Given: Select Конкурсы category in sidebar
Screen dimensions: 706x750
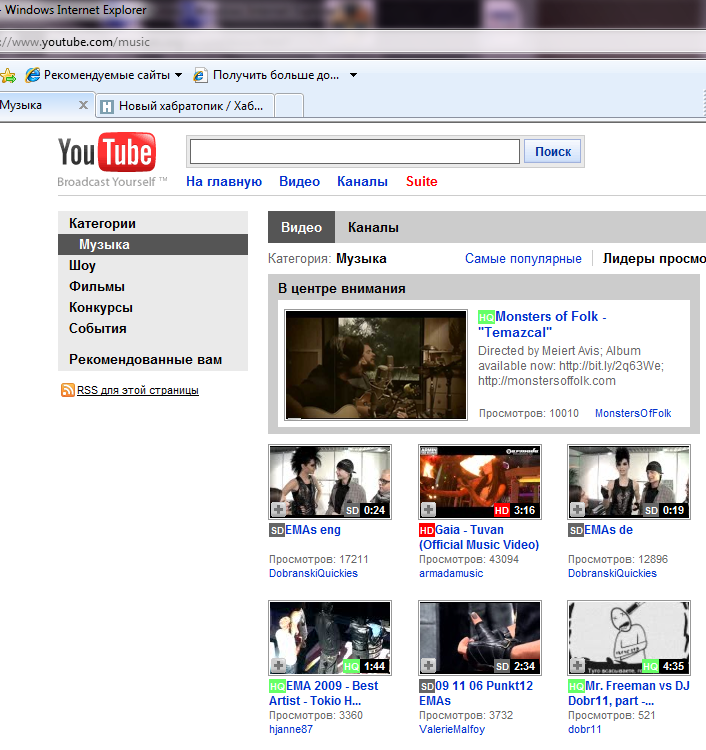Looking at the screenshot, I should coord(100,308).
